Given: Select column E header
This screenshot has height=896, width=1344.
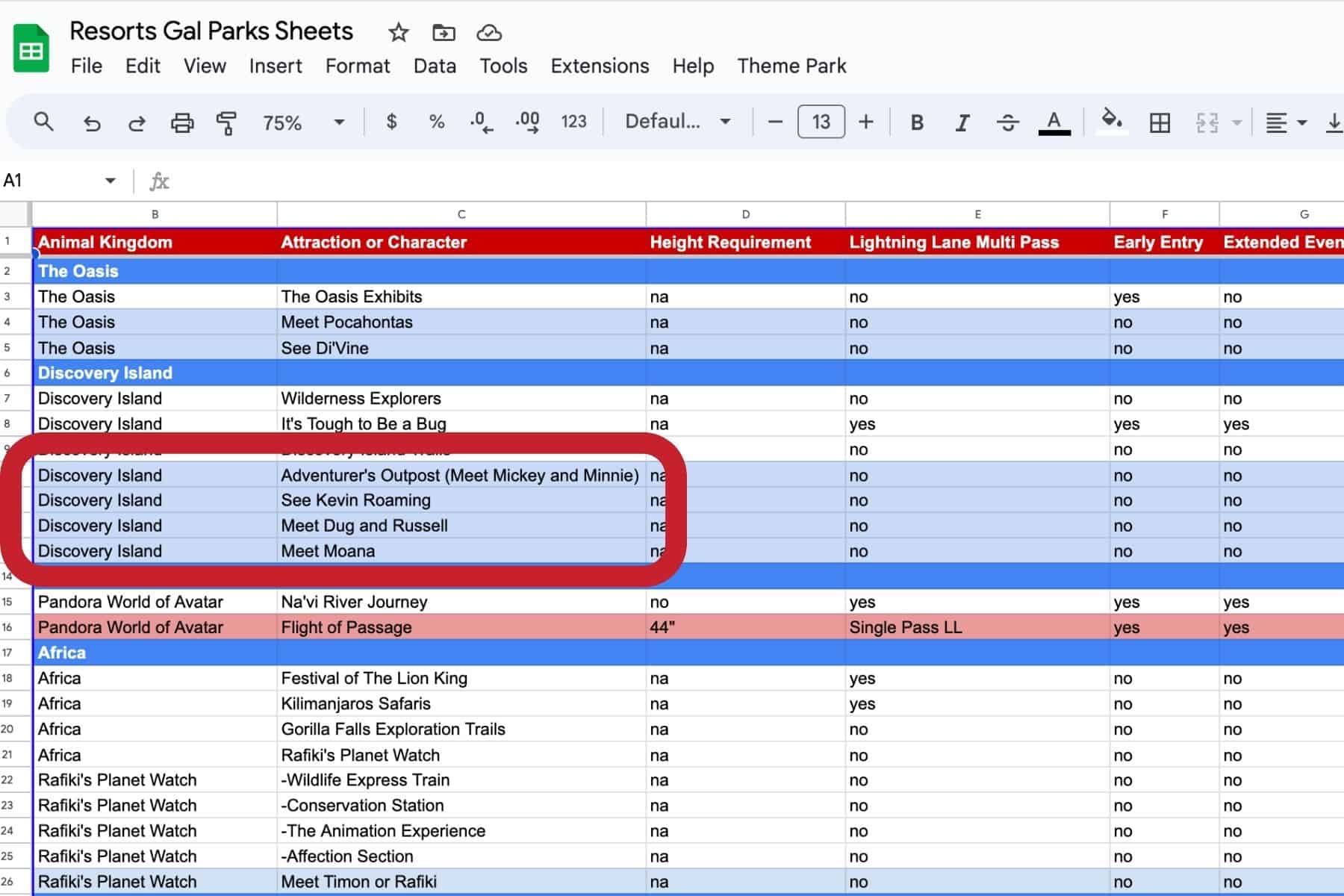Looking at the screenshot, I should 977,214.
